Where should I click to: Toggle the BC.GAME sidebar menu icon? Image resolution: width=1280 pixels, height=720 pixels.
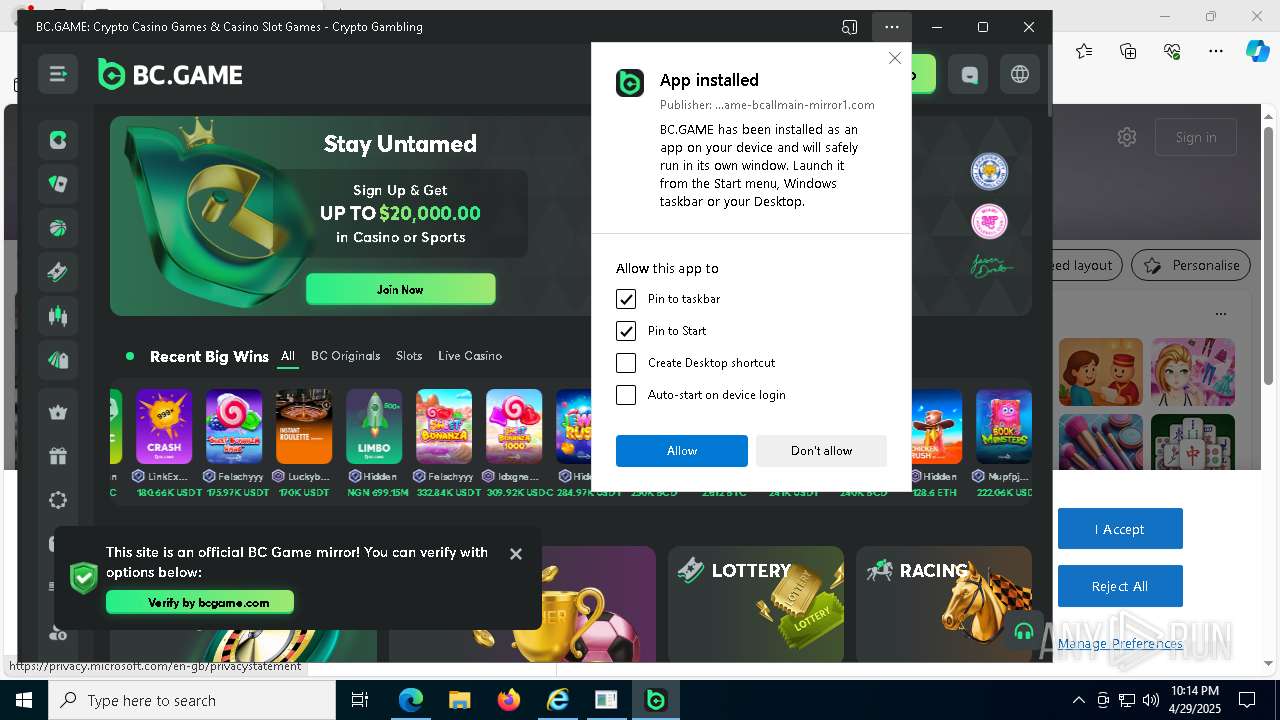click(x=58, y=74)
